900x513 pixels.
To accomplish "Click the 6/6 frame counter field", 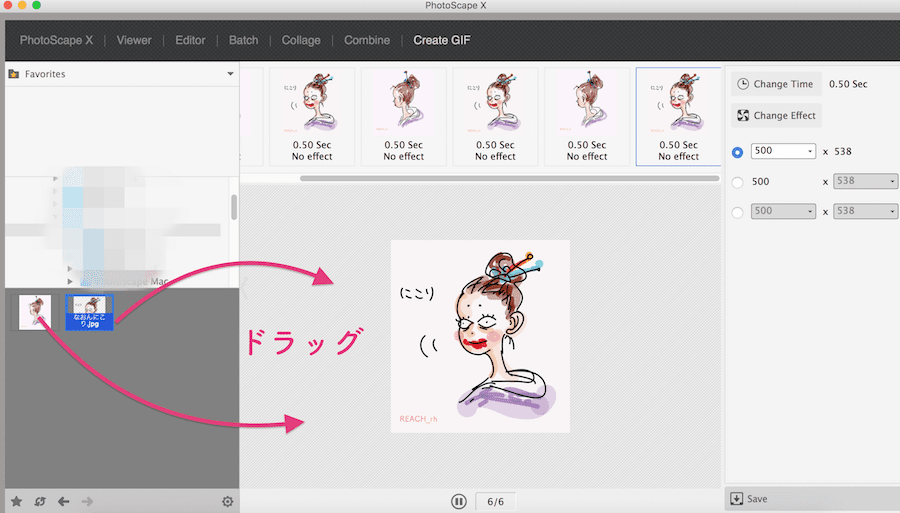I will tap(495, 502).
